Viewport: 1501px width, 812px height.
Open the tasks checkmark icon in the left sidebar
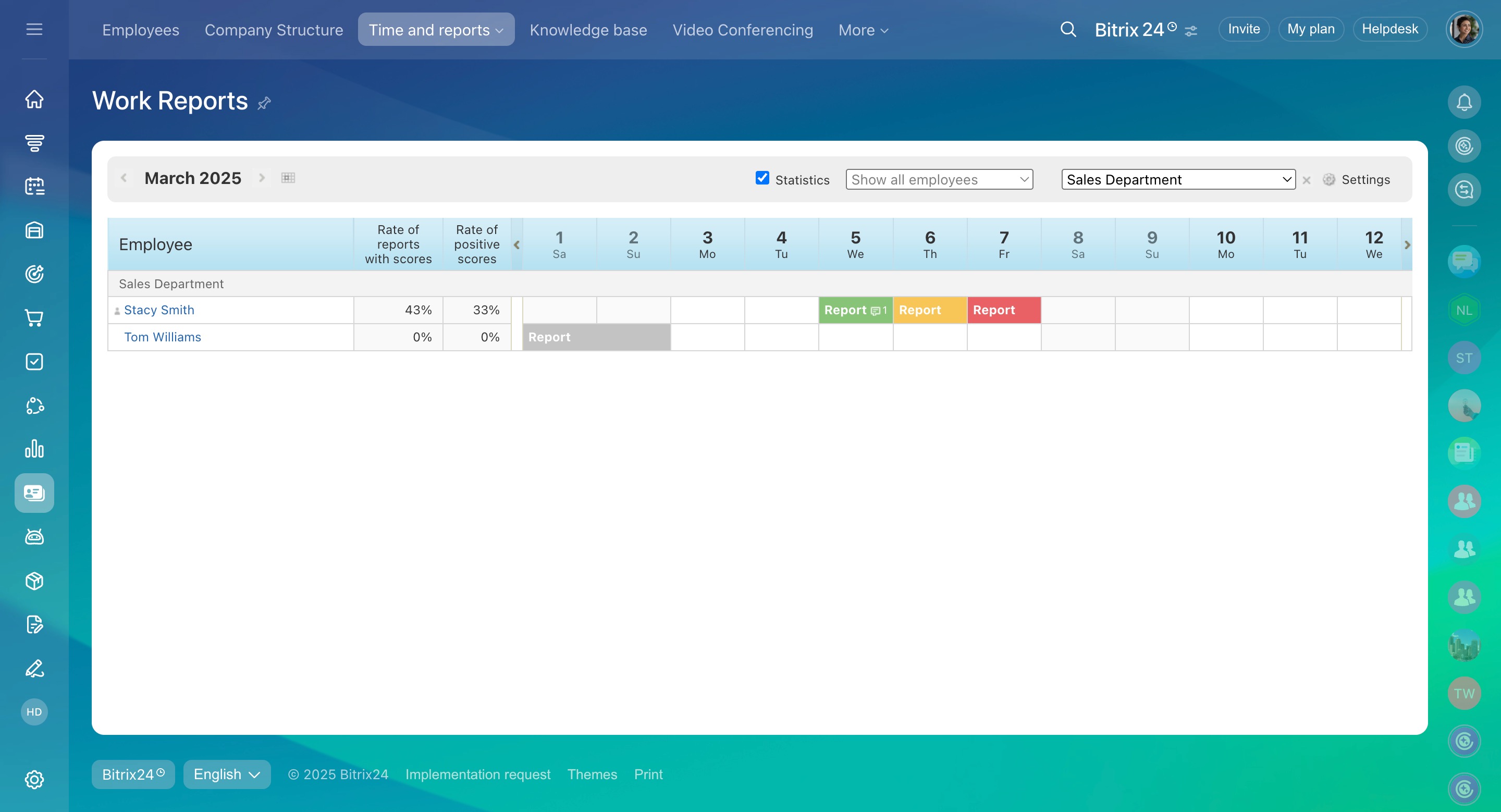coord(34,362)
